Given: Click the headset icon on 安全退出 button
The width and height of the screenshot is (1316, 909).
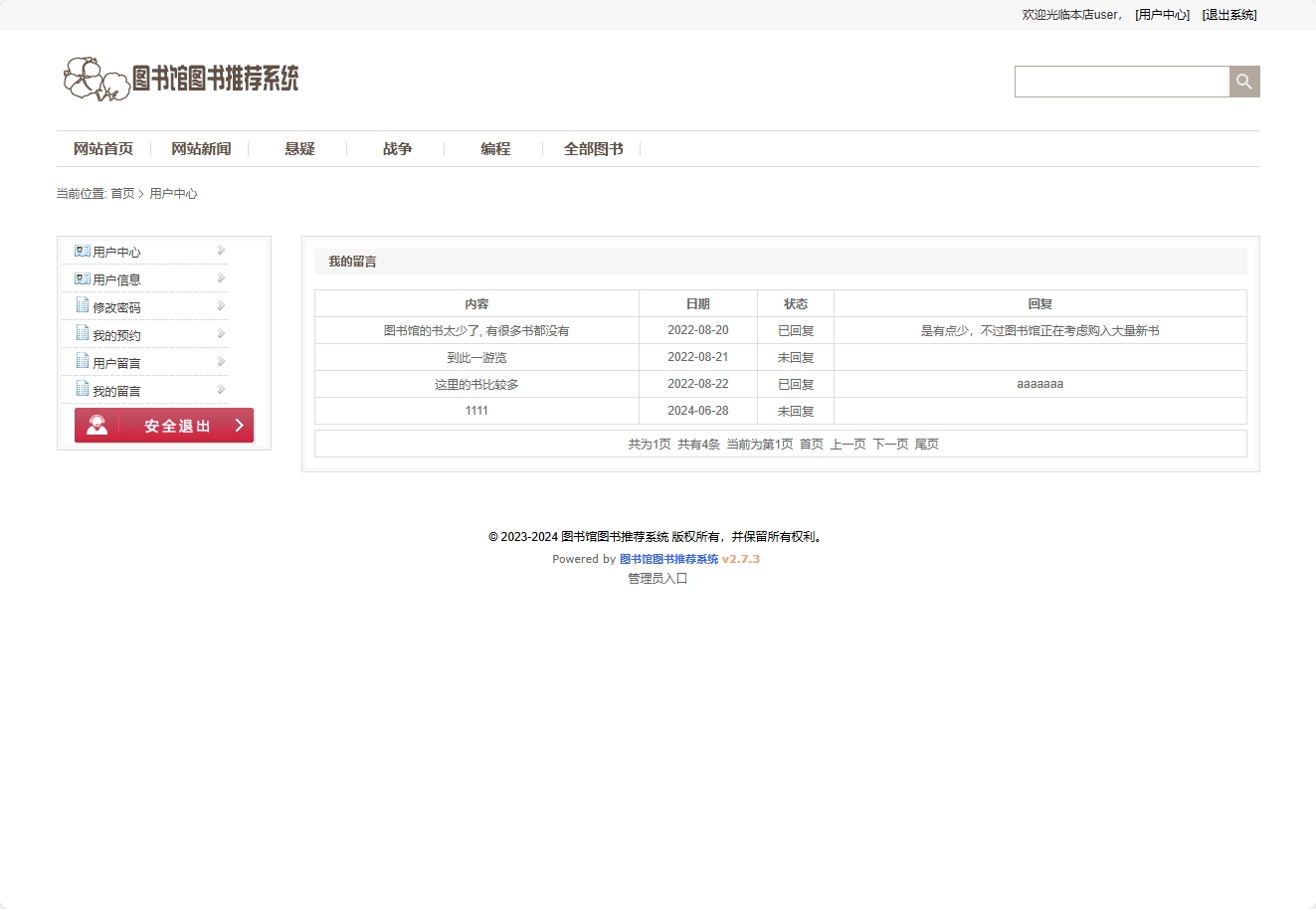Looking at the screenshot, I should (95, 425).
